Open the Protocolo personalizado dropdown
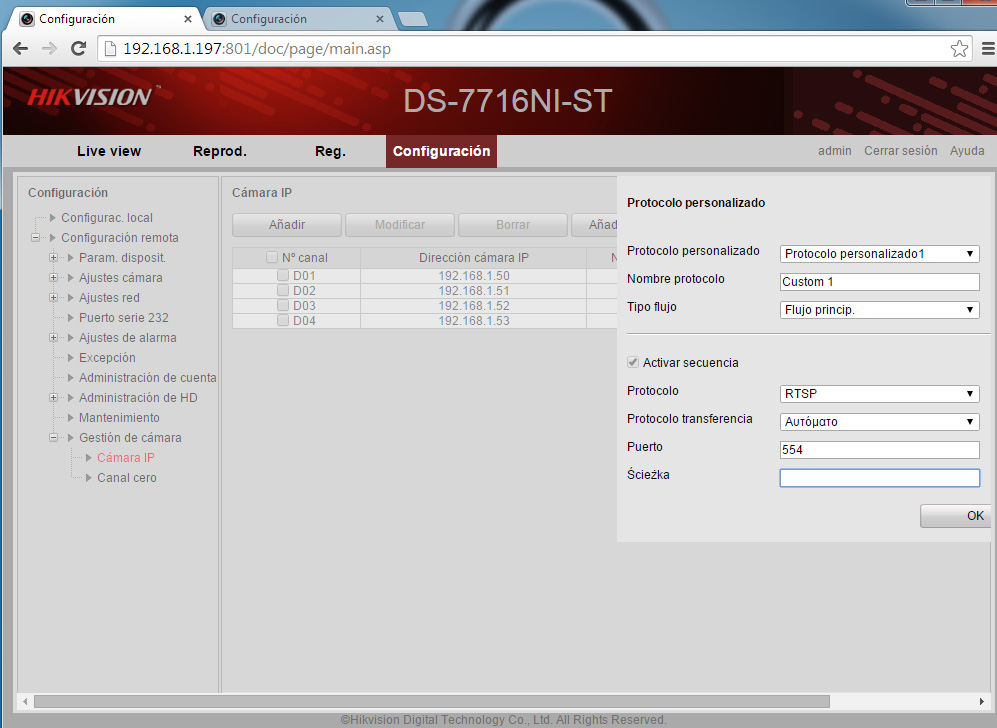Image resolution: width=997 pixels, height=728 pixels. coord(879,254)
